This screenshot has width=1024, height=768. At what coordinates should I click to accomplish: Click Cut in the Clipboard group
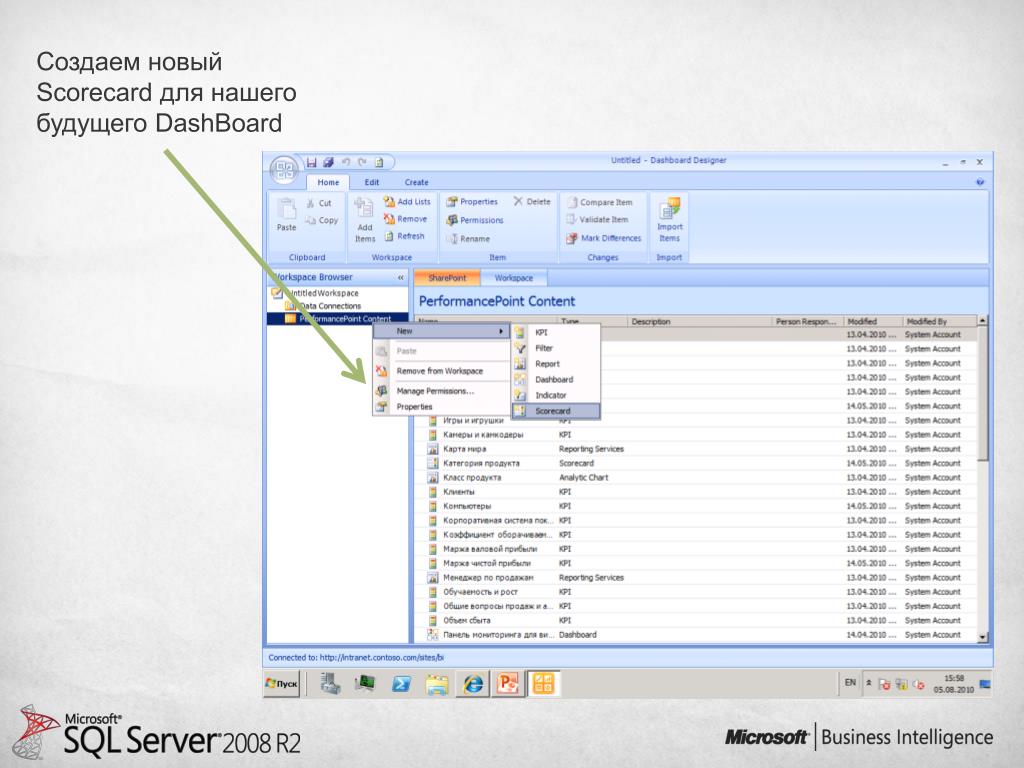tap(319, 203)
